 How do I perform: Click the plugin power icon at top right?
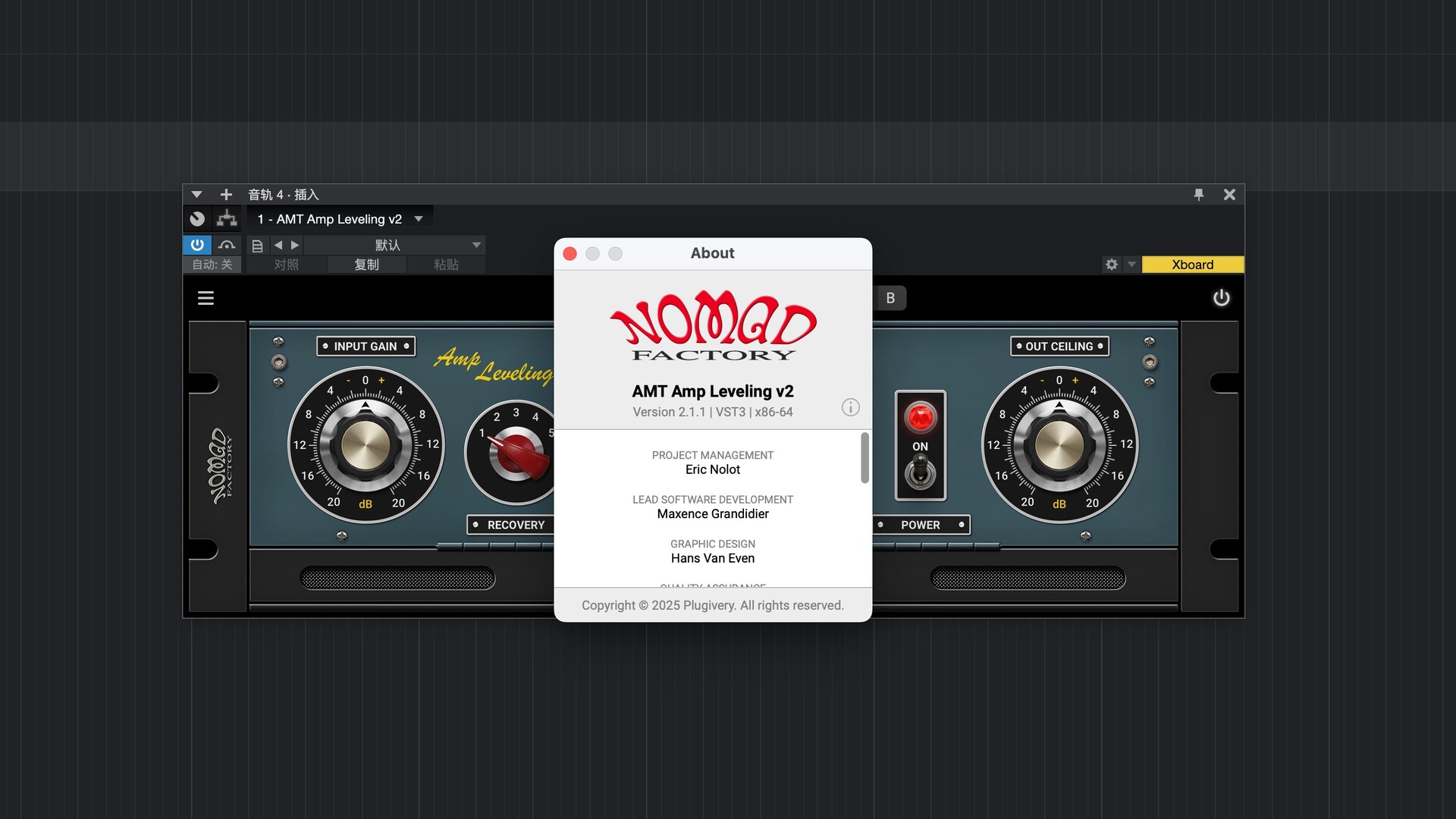point(1221,298)
